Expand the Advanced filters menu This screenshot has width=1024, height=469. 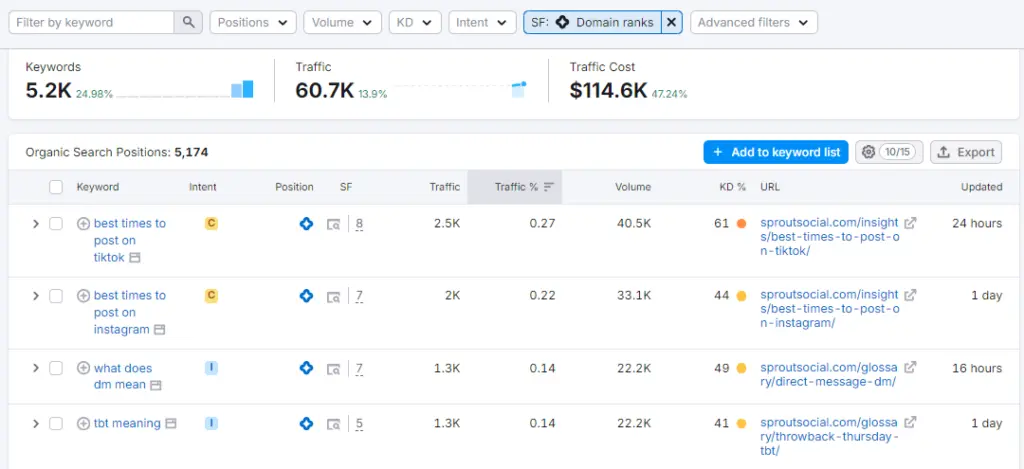(x=753, y=22)
